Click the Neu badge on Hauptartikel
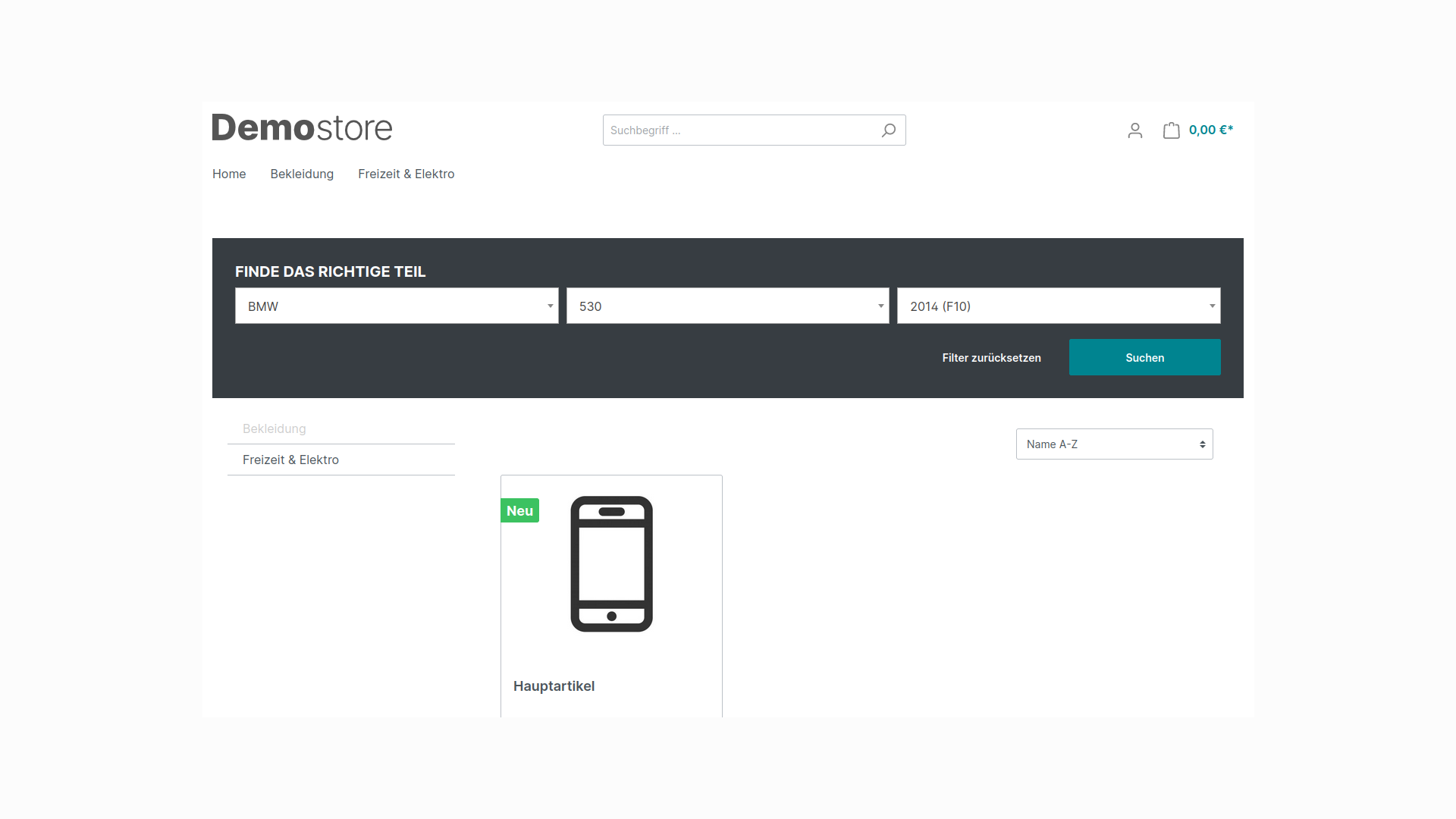Viewport: 1456px width, 819px height. (x=519, y=510)
